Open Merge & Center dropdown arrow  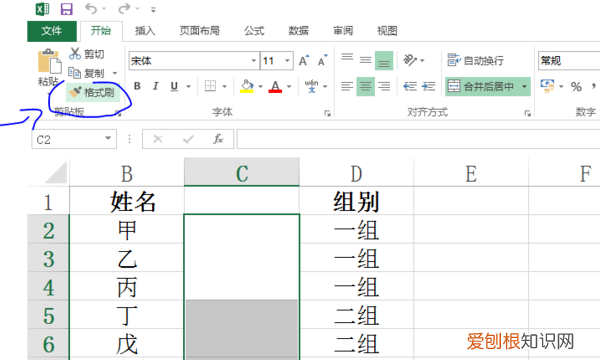tap(525, 87)
